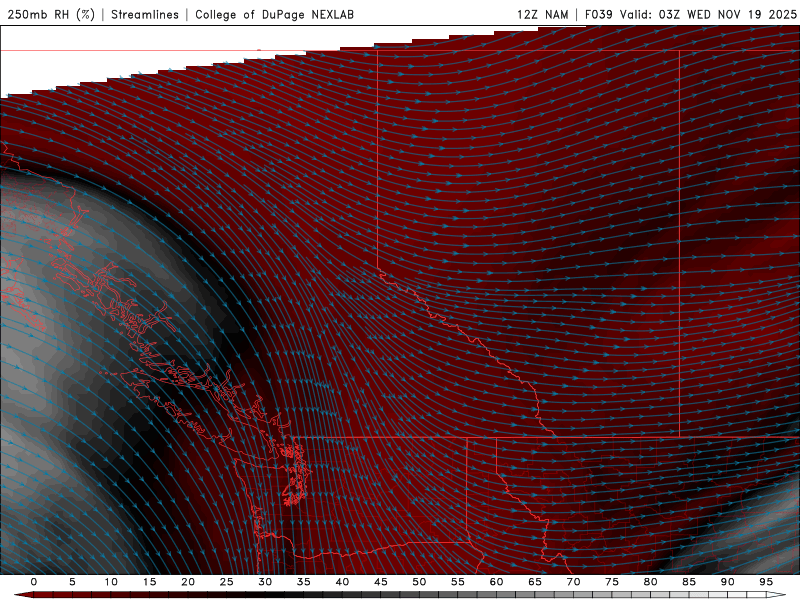The height and width of the screenshot is (600, 800).
Task: Click the colorbar label '80'
Action: tap(650, 582)
